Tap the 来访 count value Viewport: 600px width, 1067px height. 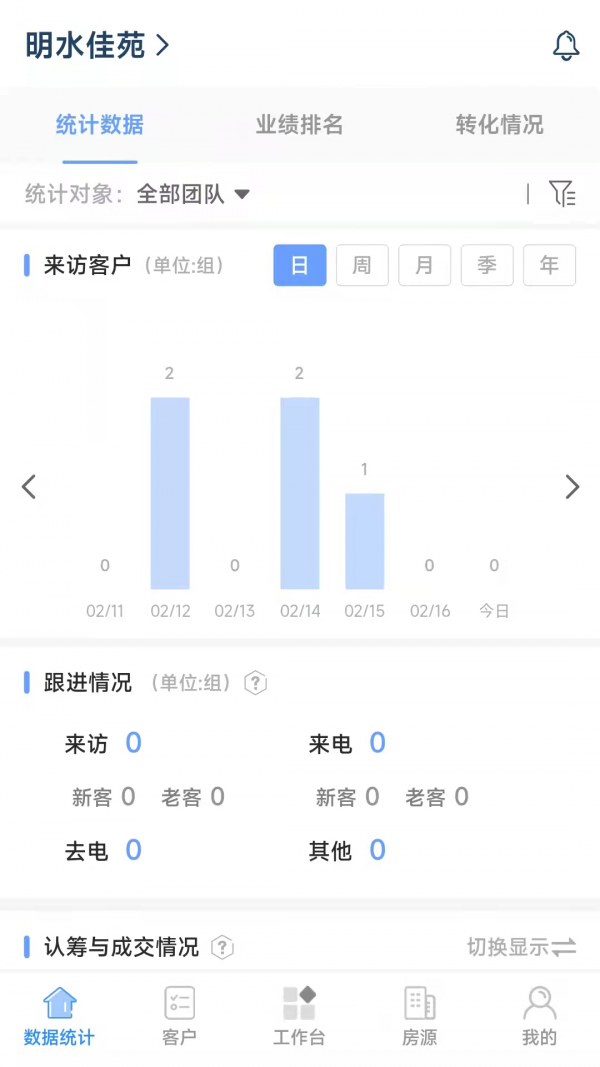[133, 743]
